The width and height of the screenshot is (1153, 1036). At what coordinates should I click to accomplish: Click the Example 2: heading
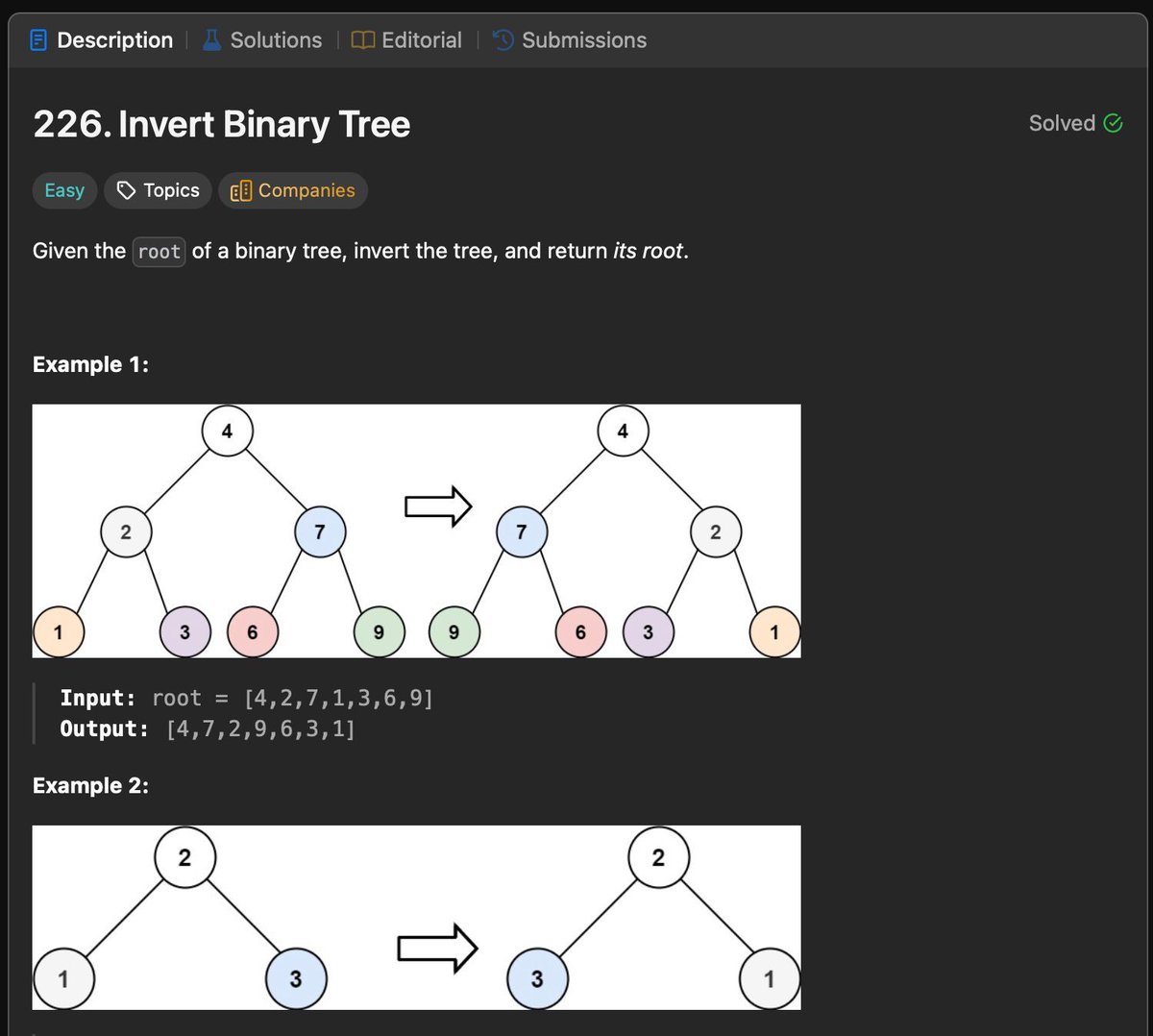coord(90,785)
